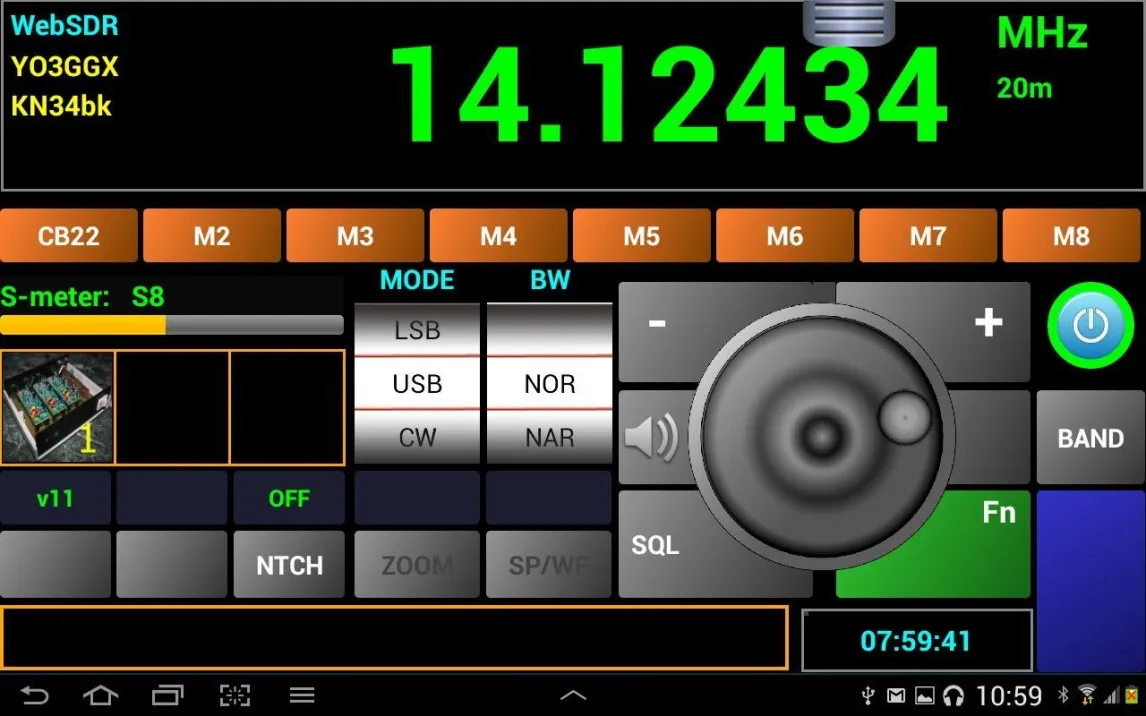Recall the M5 memory preset

pyautogui.click(x=641, y=236)
